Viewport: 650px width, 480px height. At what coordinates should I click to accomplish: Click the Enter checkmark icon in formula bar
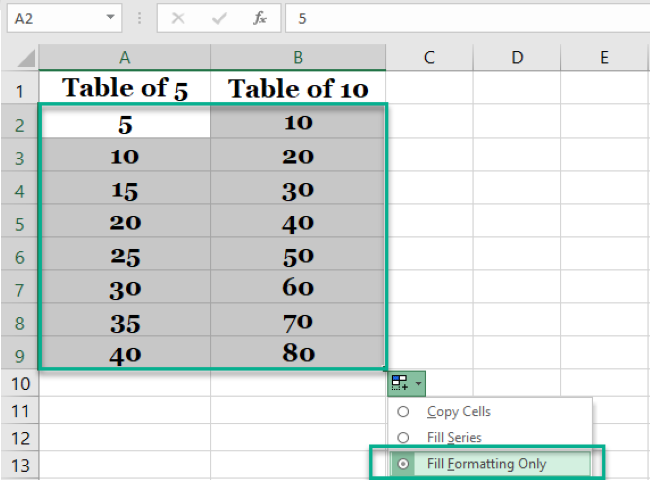(x=218, y=18)
